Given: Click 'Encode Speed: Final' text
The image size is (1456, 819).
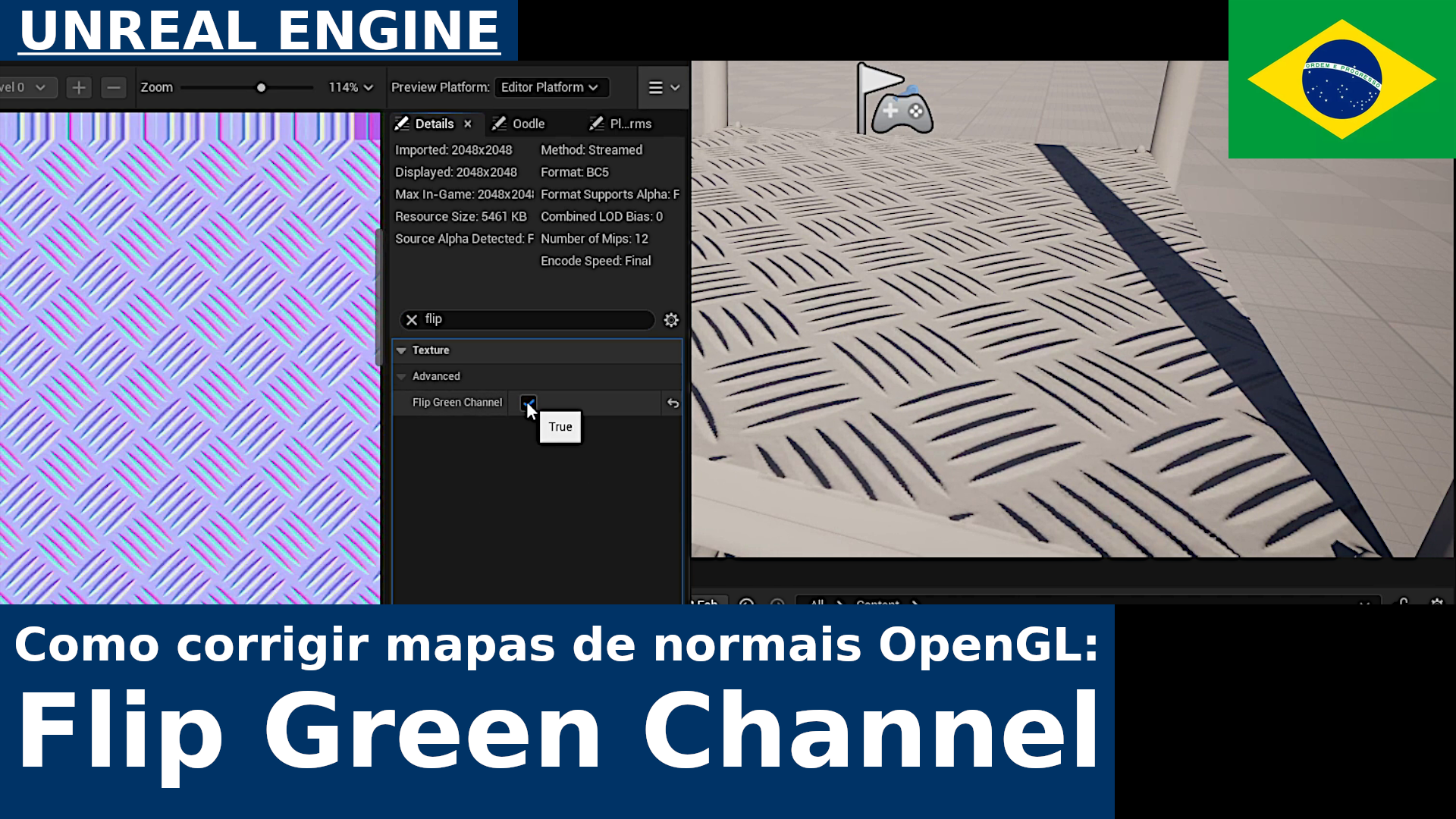Looking at the screenshot, I should tap(596, 261).
